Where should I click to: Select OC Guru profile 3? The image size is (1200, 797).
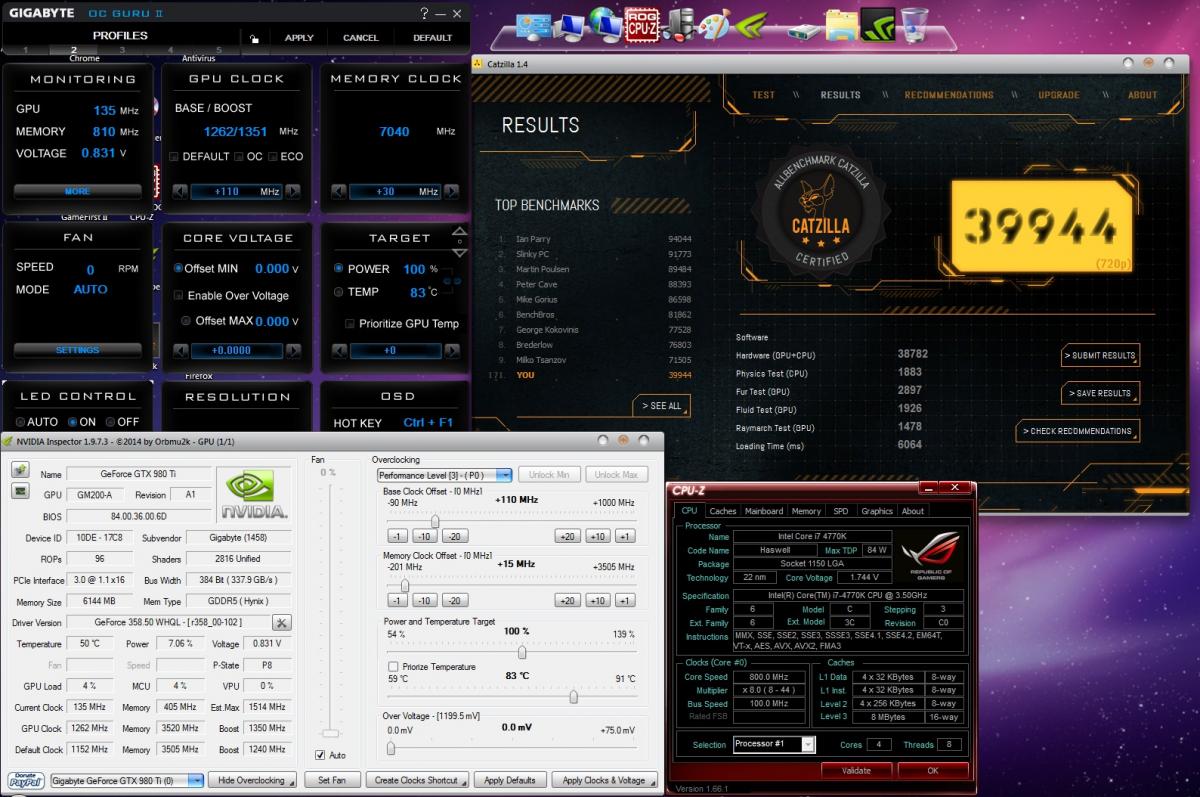123,49
